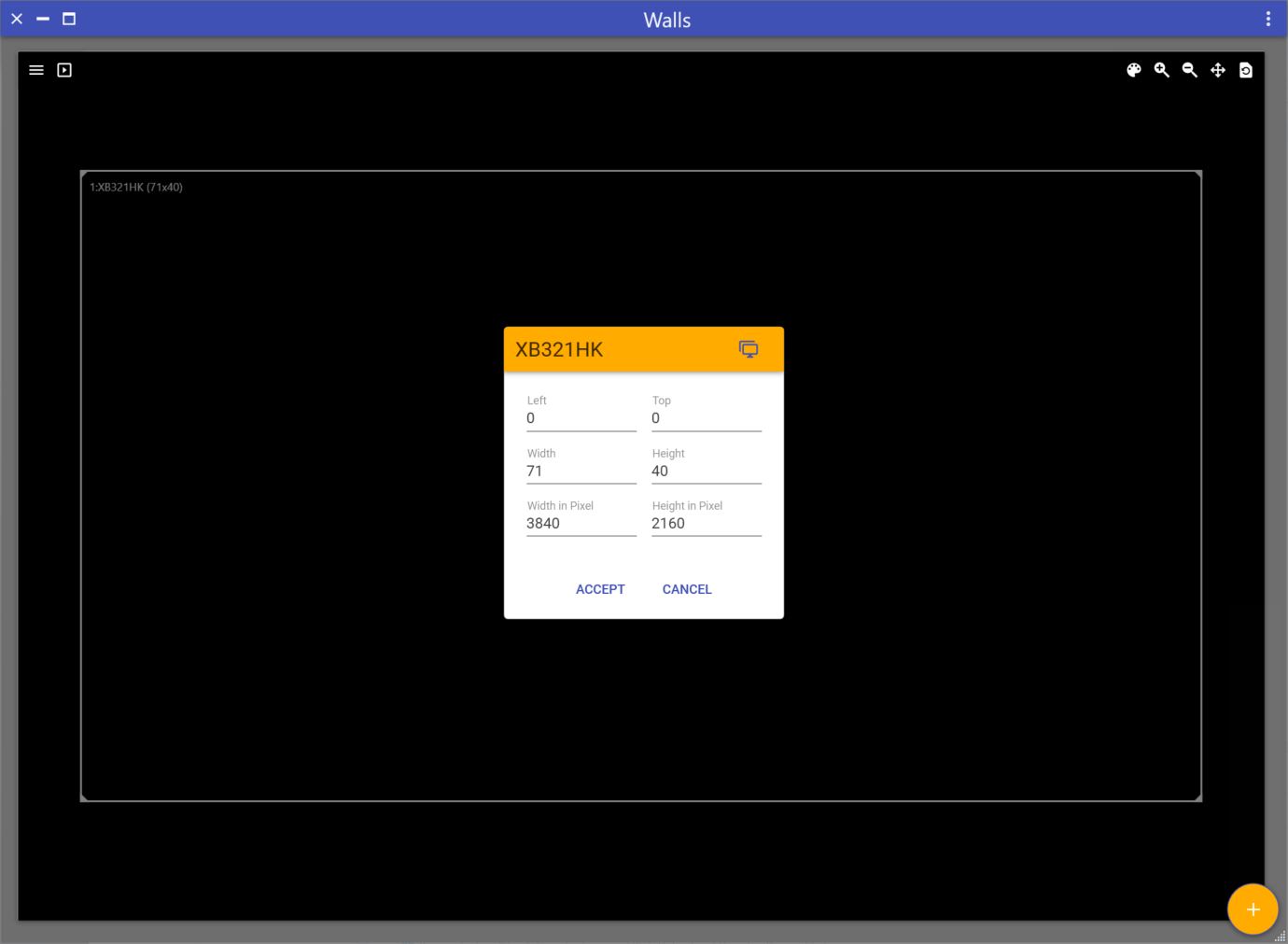Click CANCEL in the dialog

[687, 589]
